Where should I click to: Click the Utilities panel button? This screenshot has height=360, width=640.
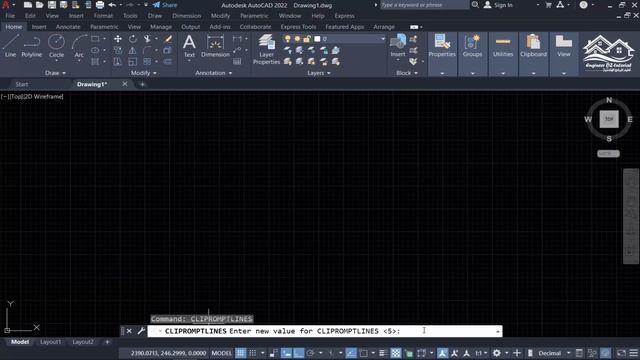503,46
